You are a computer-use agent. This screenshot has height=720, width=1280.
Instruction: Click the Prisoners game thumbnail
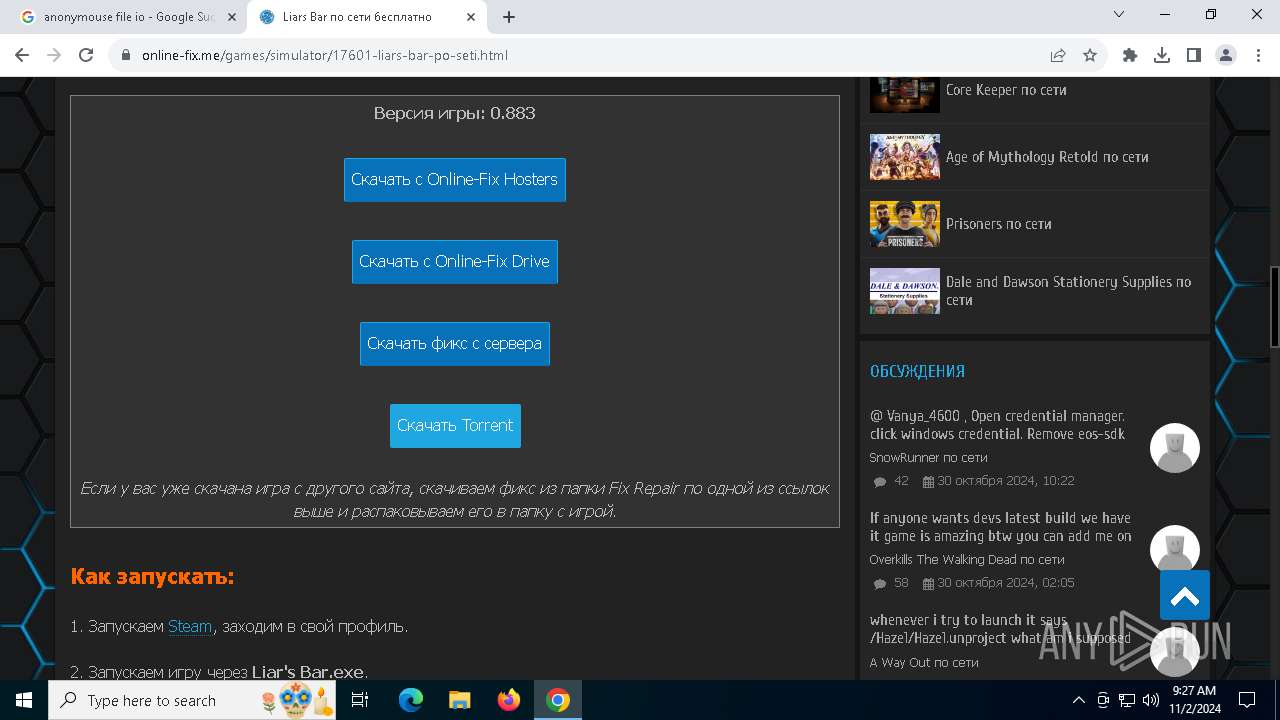pos(905,224)
